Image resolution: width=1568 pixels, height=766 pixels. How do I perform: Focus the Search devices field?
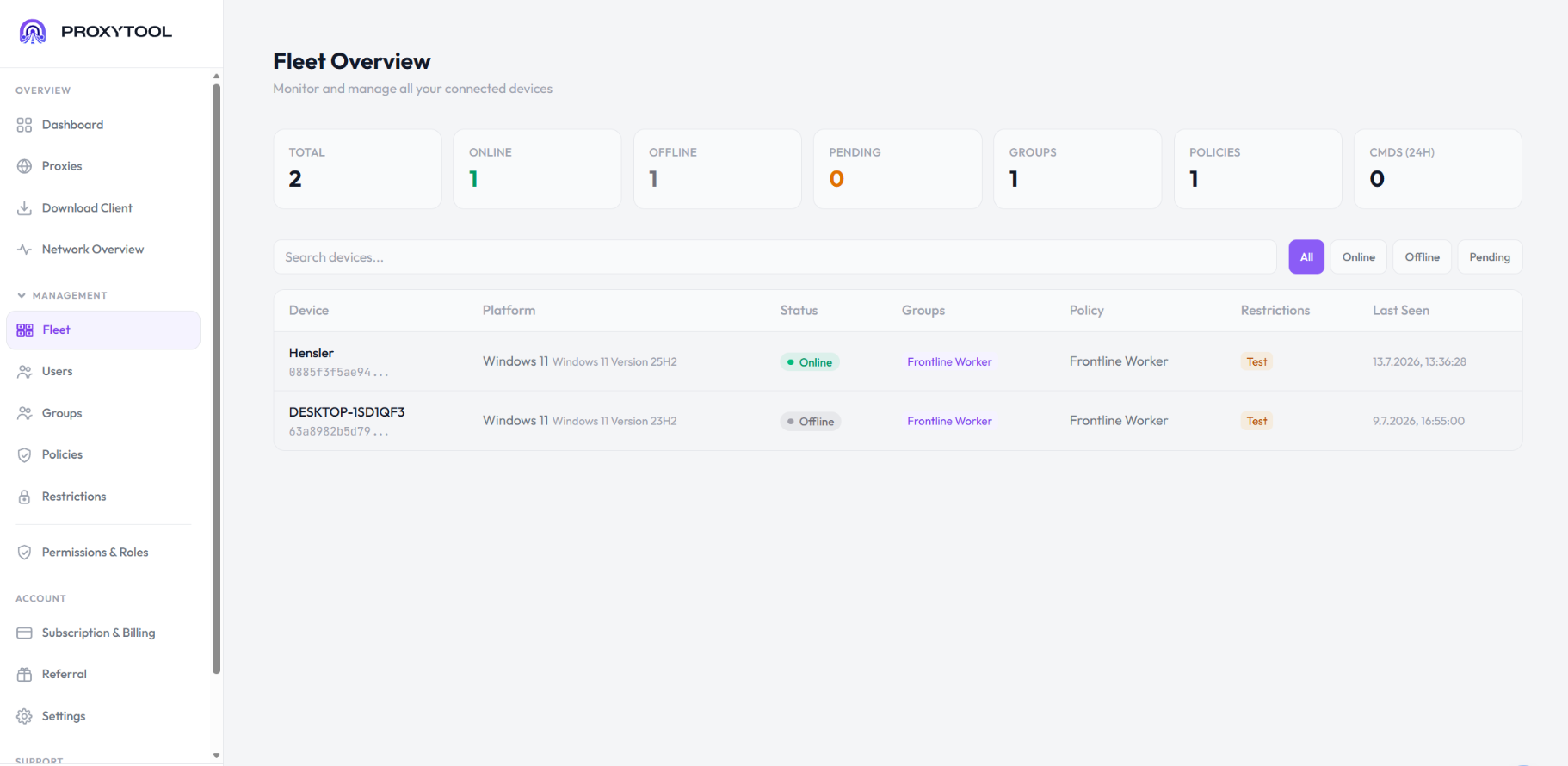[775, 257]
